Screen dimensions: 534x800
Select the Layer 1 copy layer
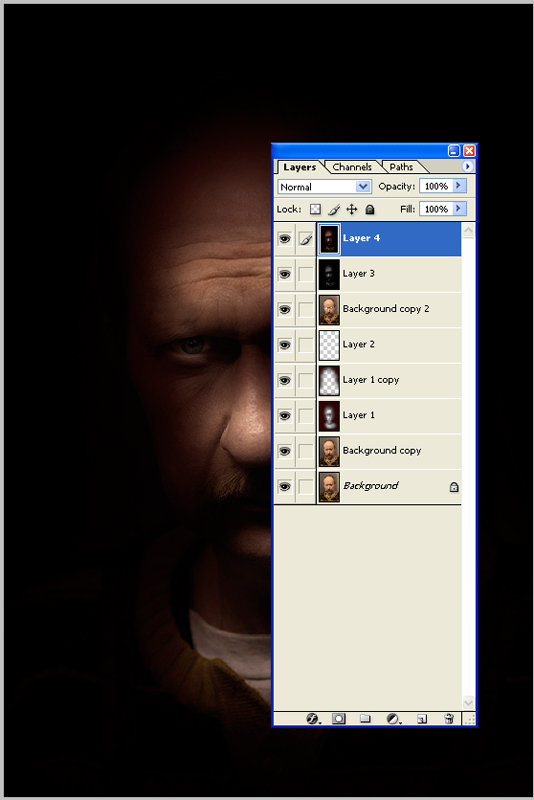tap(389, 381)
